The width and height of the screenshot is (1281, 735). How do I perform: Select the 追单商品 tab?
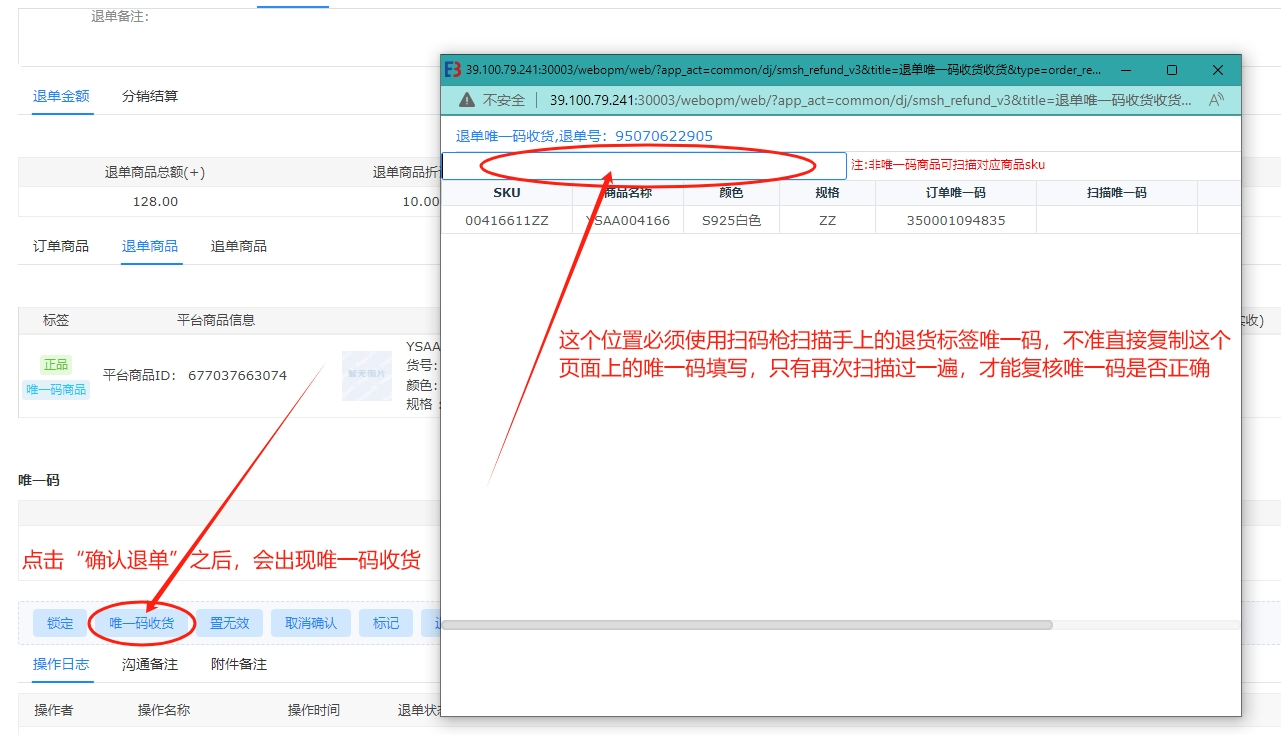pos(239,246)
